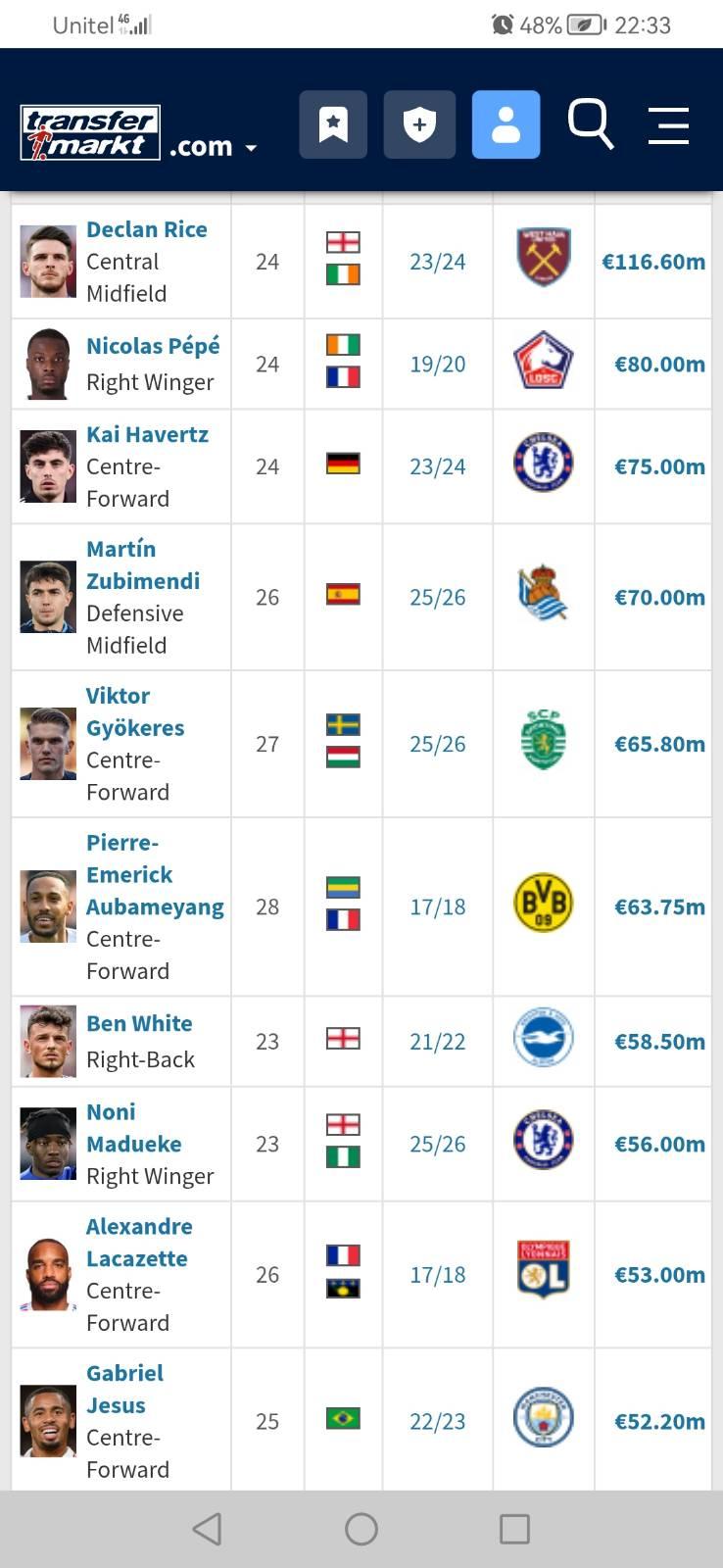The height and width of the screenshot is (1568, 723).
Task: Open search with magnifying glass icon
Action: [591, 124]
